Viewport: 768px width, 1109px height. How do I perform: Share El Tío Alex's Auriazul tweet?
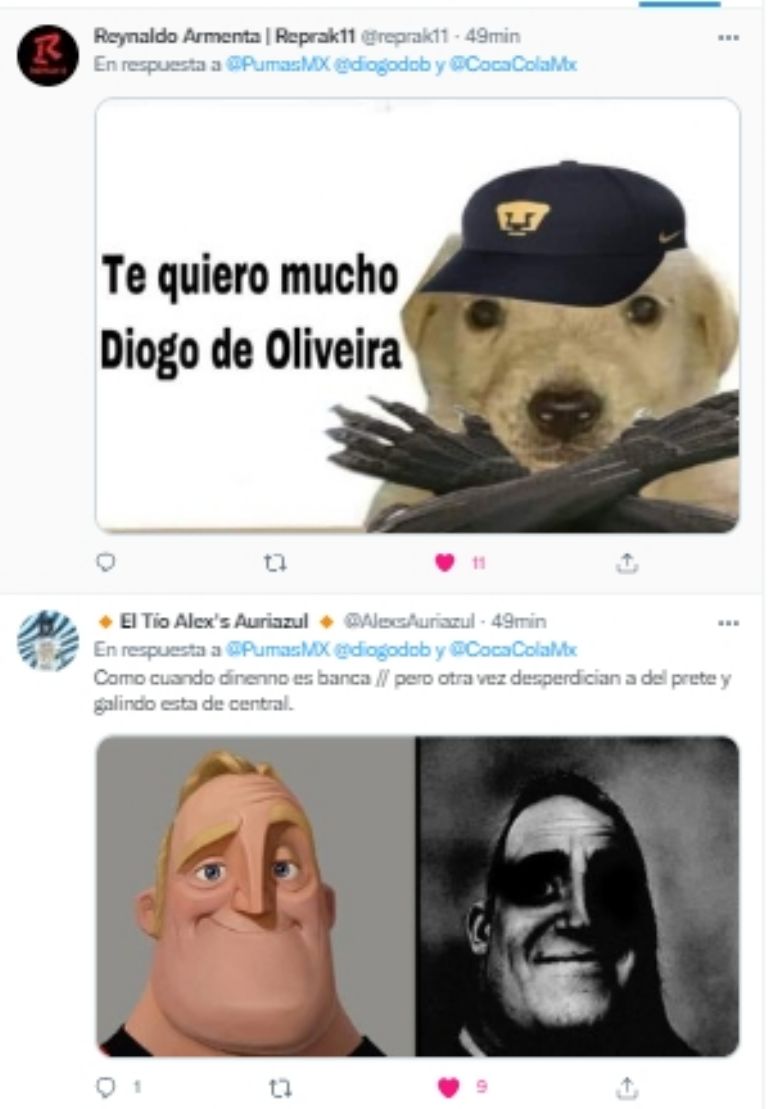[x=627, y=1087]
